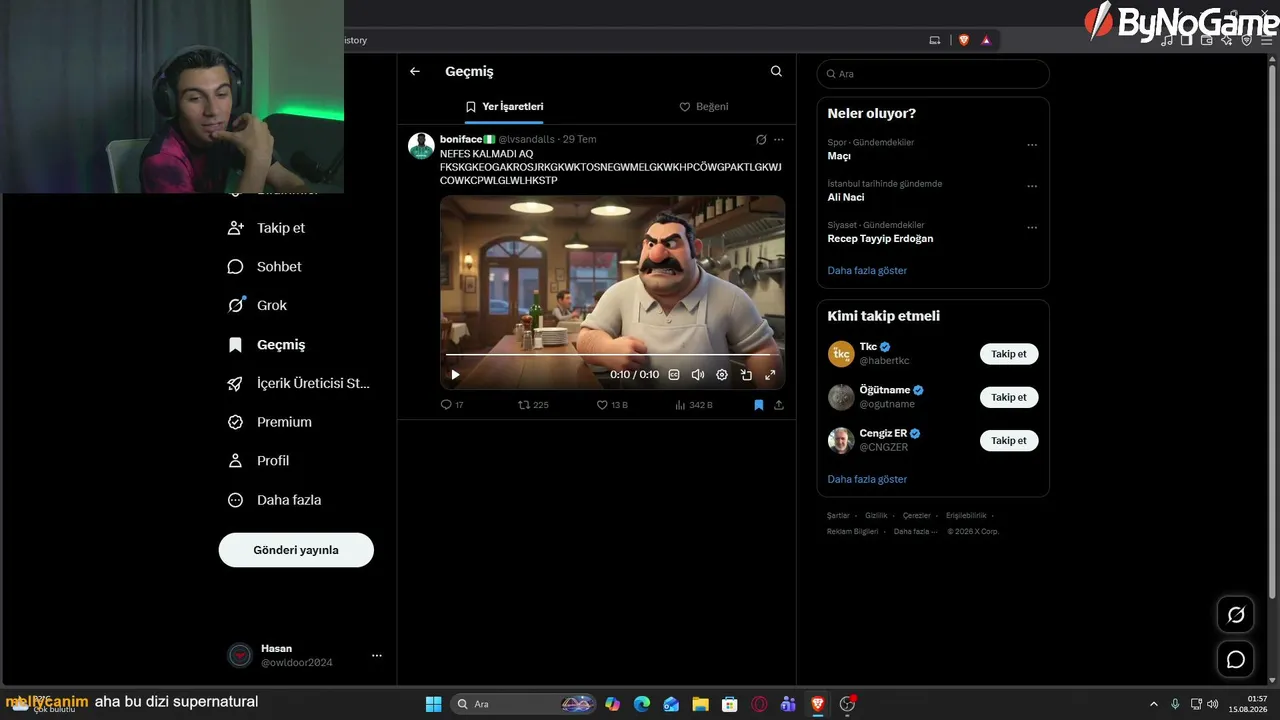Click the taskbar Ara search box

coord(523,704)
